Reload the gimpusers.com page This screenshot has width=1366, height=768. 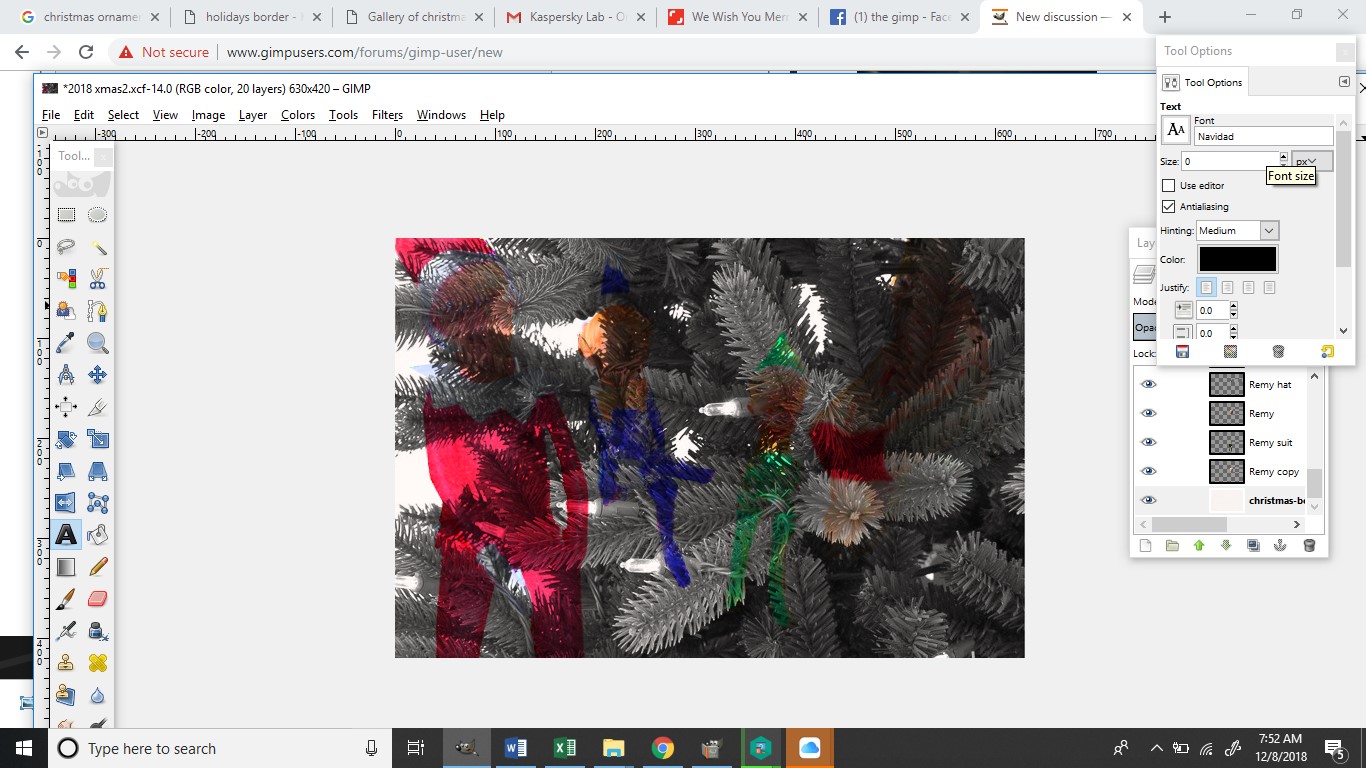[86, 52]
